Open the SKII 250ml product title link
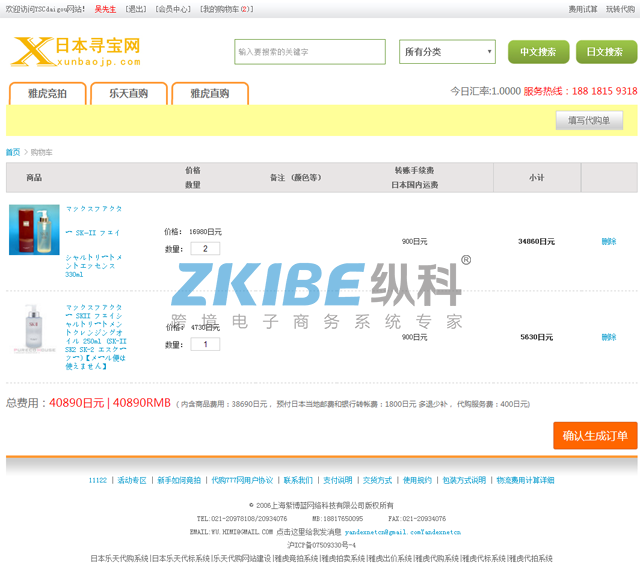The width and height of the screenshot is (640, 583). click(x=96, y=337)
